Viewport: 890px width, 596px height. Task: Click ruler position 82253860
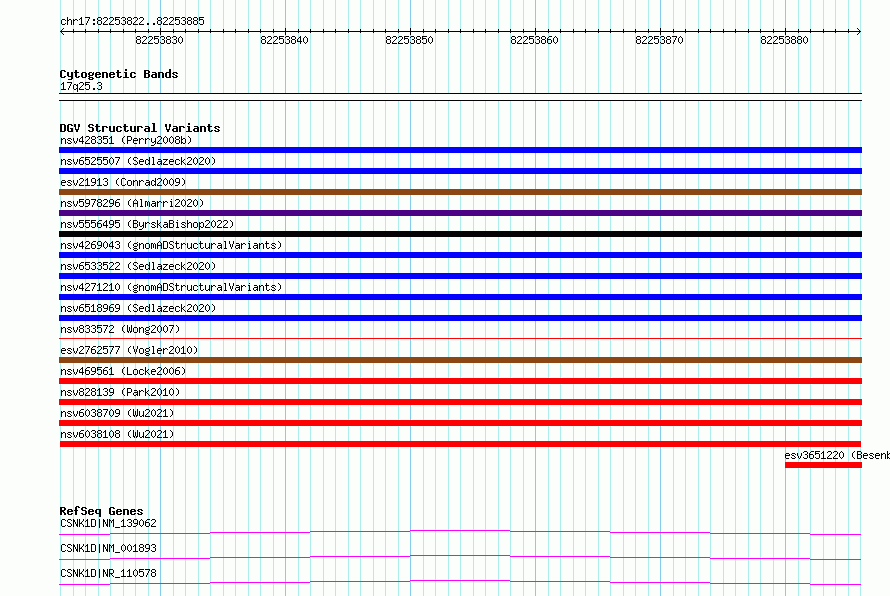[x=534, y=40]
